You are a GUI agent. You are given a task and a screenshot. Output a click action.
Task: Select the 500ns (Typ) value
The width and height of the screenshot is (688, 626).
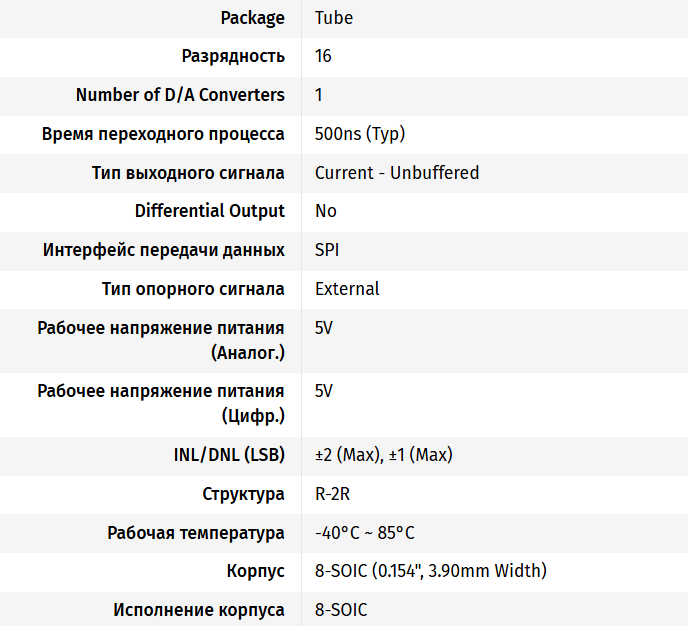click(x=359, y=134)
